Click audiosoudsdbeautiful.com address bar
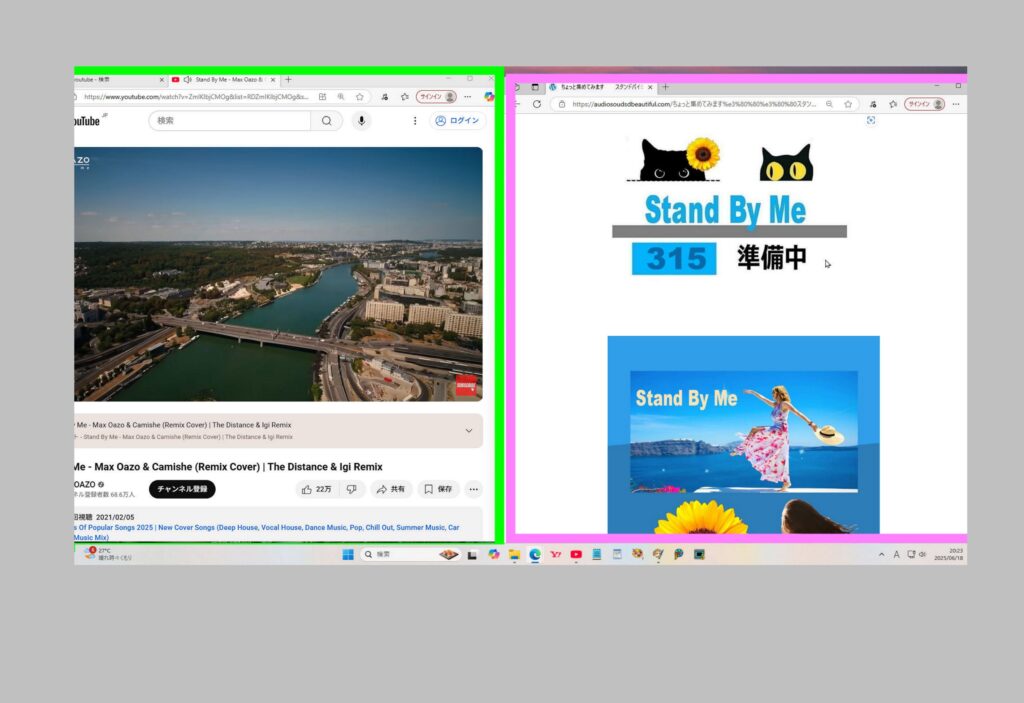The height and width of the screenshot is (703, 1024). click(694, 104)
